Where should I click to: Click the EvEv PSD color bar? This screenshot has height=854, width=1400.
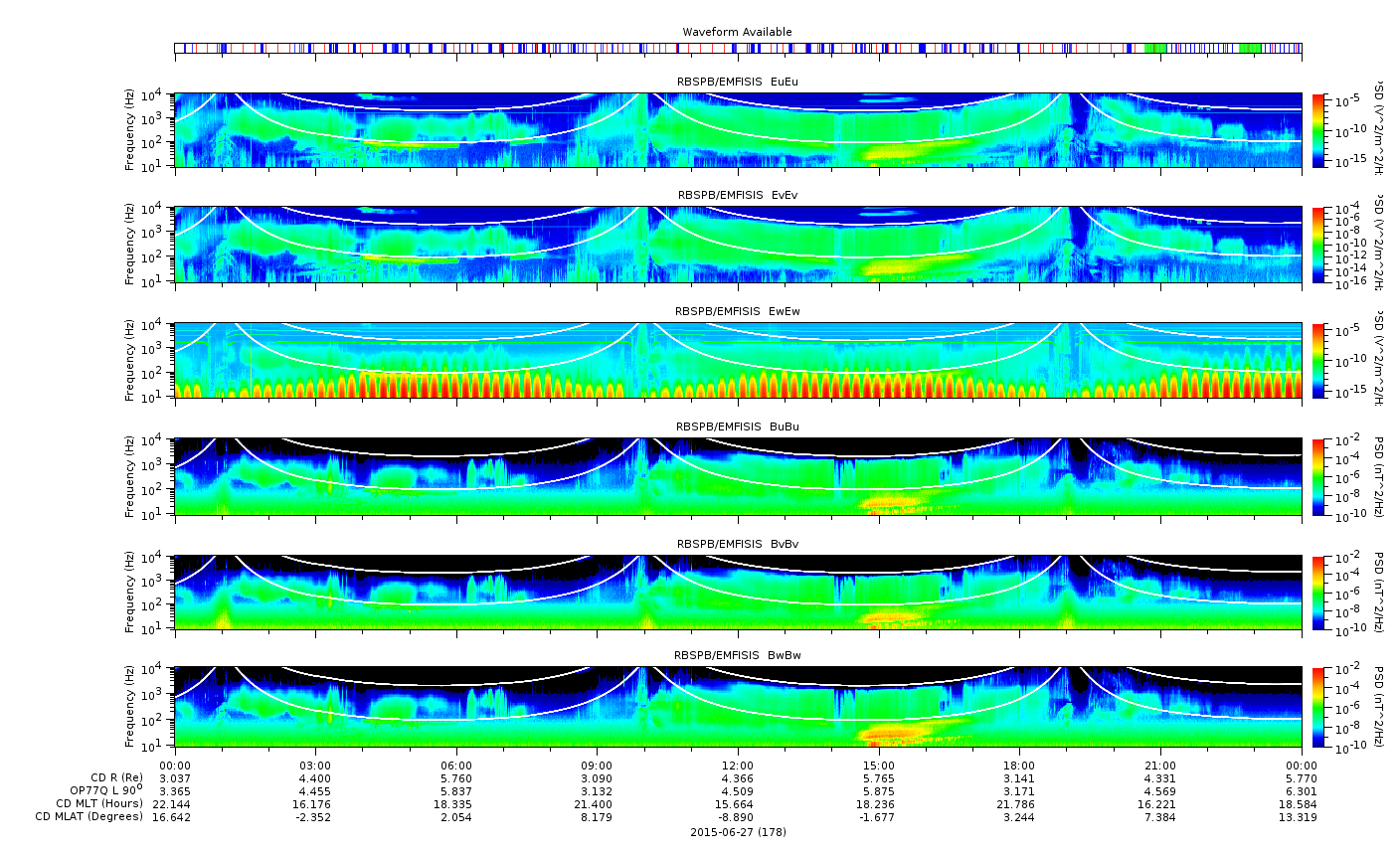1319,245
